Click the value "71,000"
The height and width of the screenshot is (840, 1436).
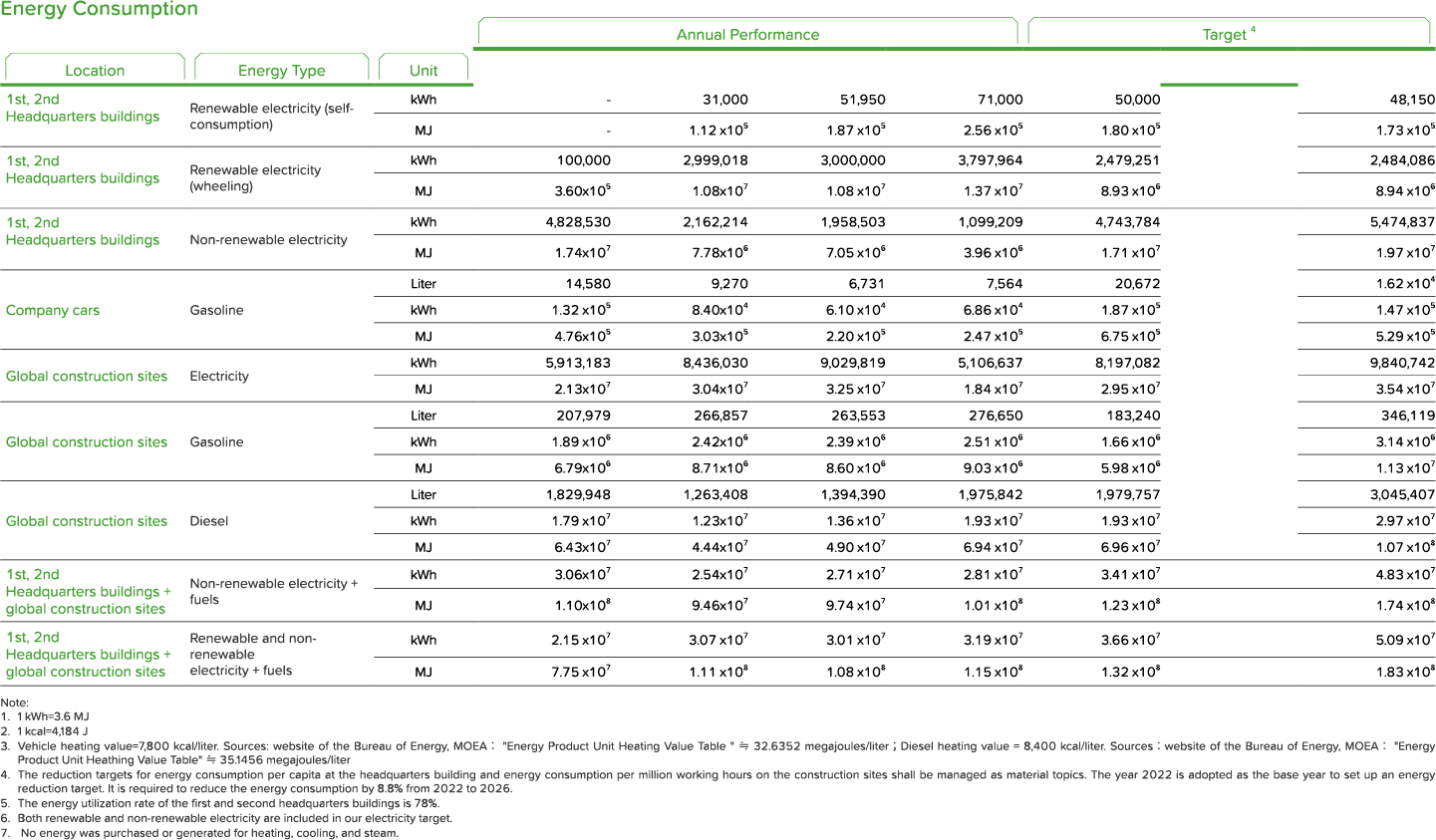(x=1000, y=100)
